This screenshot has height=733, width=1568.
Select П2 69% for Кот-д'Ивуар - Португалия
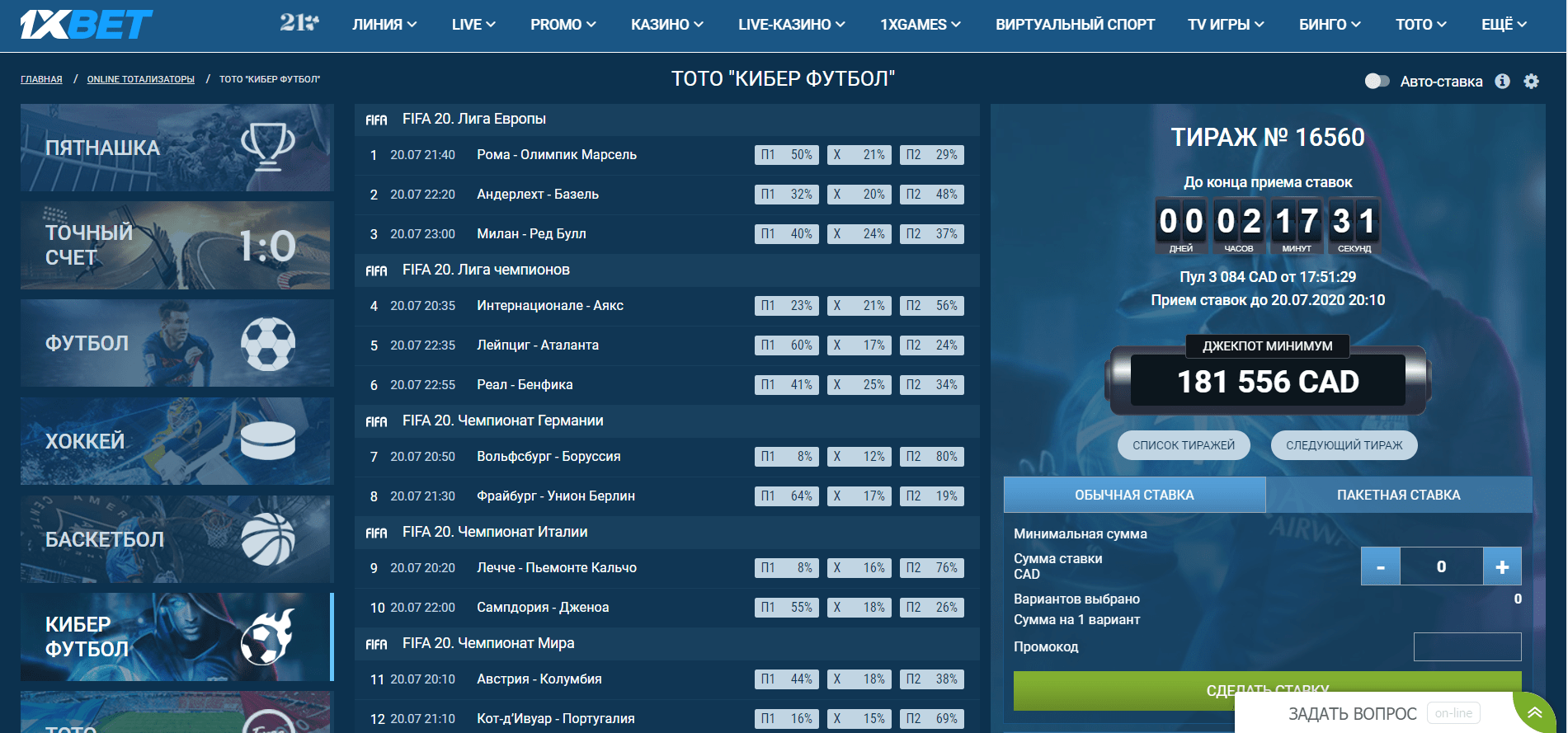[x=932, y=719]
